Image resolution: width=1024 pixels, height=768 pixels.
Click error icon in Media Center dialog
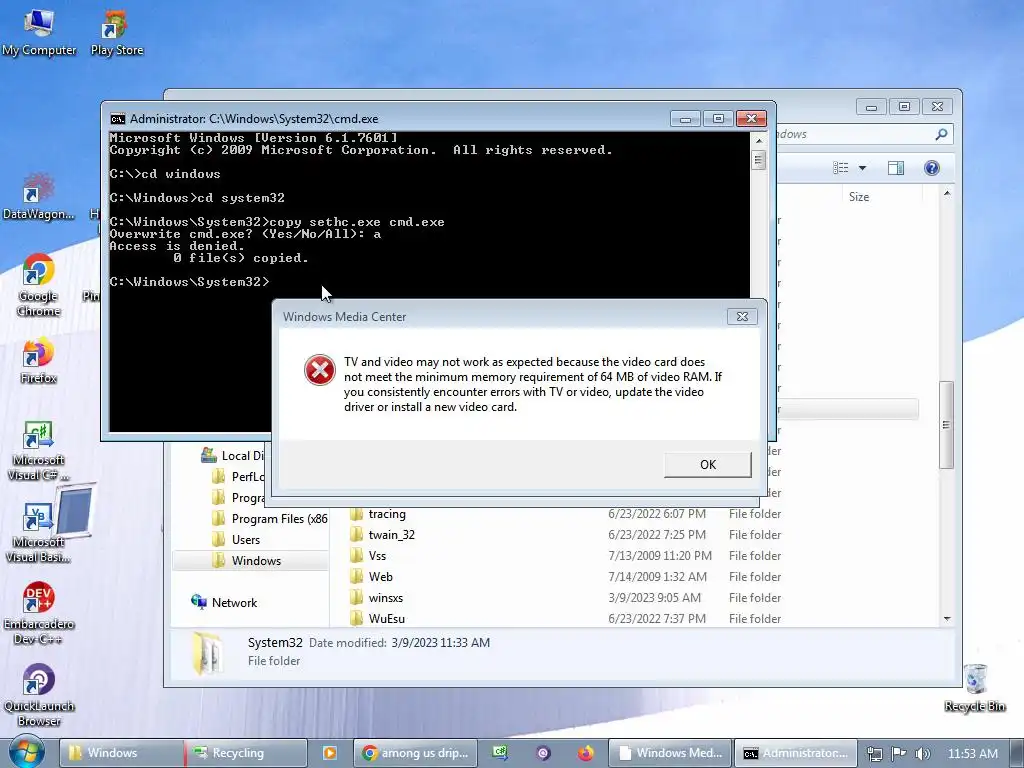tap(320, 370)
